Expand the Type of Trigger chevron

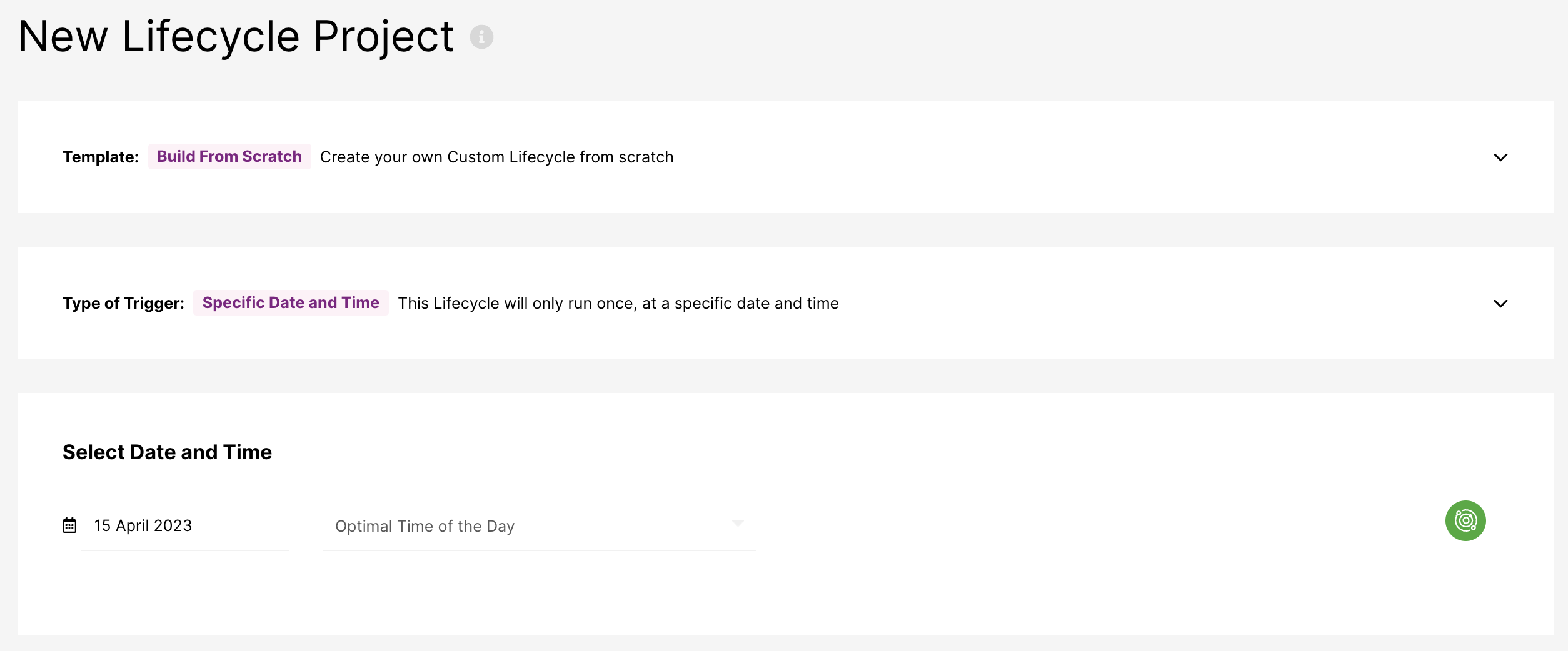tap(1500, 304)
